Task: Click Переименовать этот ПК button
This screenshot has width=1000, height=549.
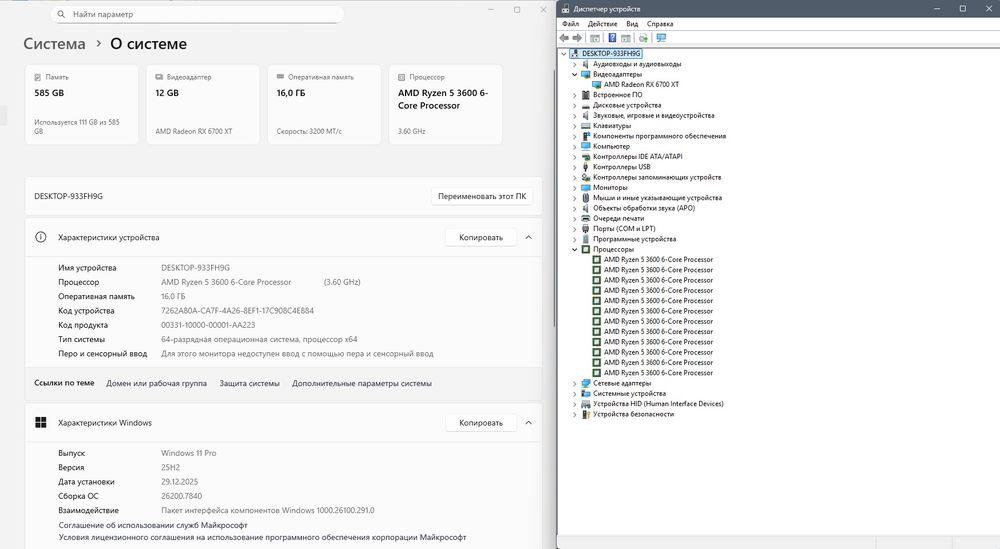Action: tap(482, 196)
